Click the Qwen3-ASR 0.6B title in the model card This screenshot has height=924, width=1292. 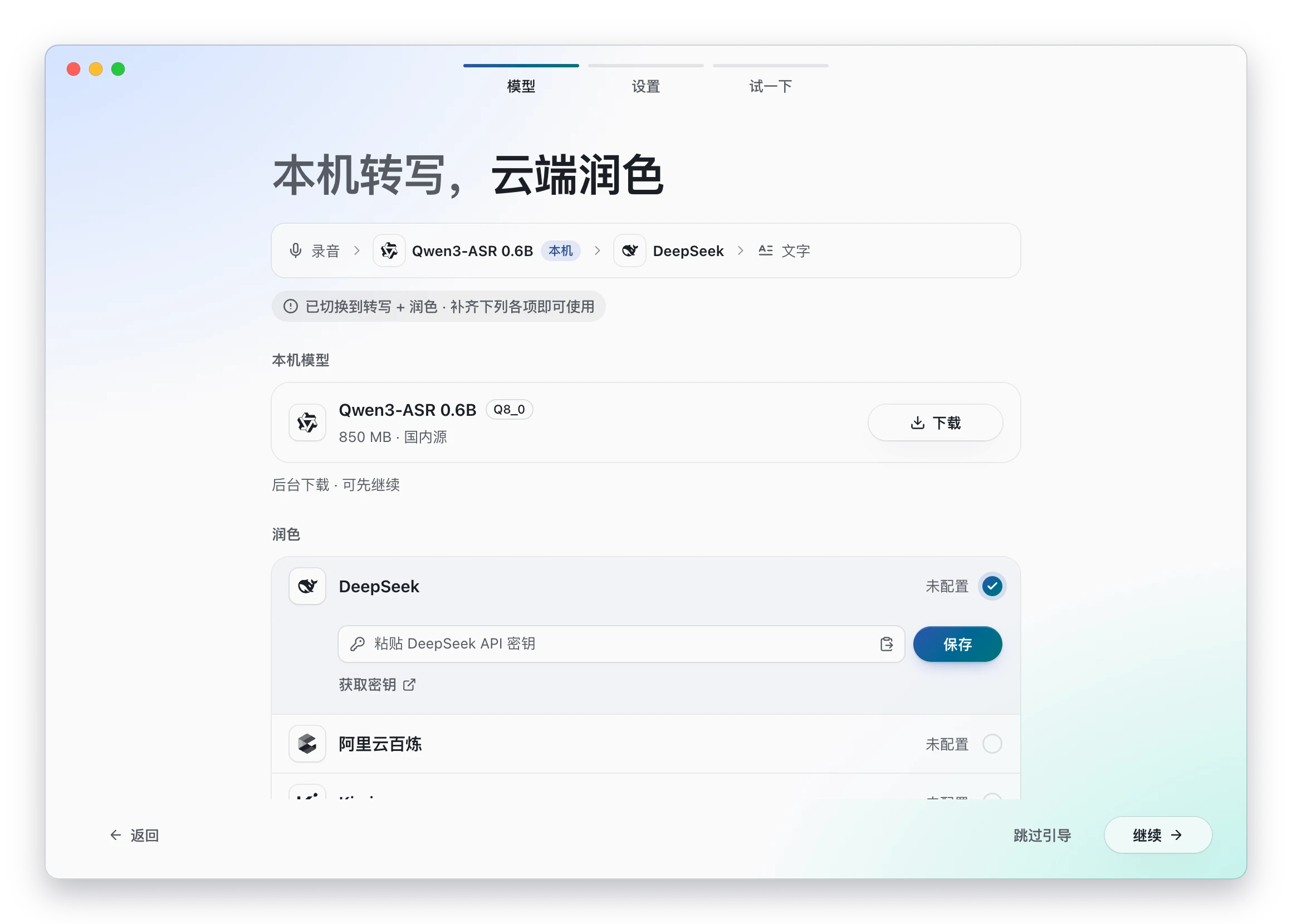click(408, 410)
